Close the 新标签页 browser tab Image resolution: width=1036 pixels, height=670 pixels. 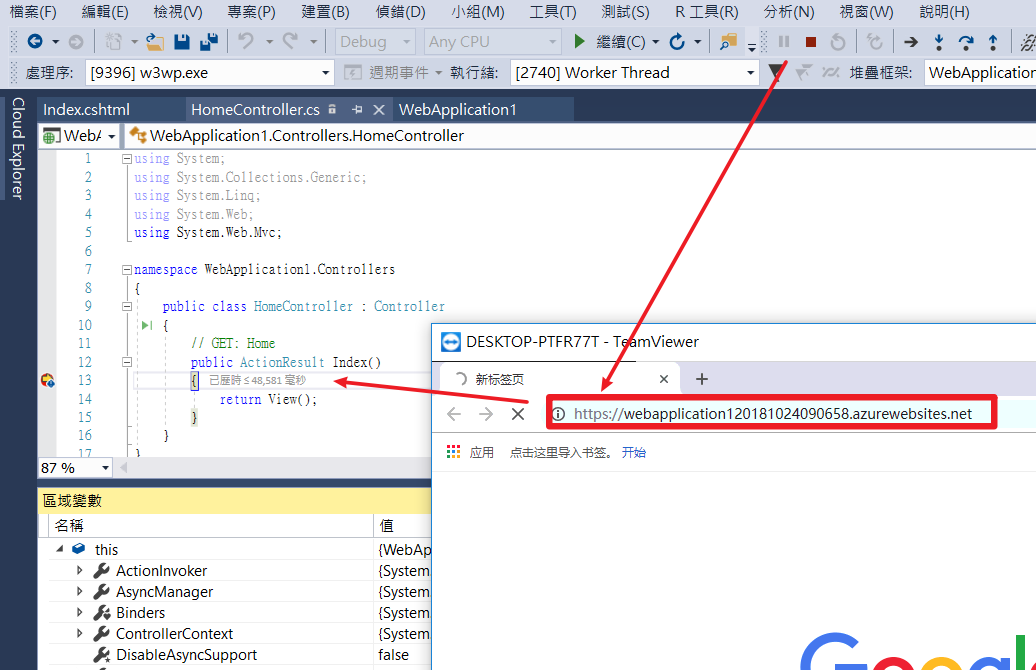click(664, 379)
